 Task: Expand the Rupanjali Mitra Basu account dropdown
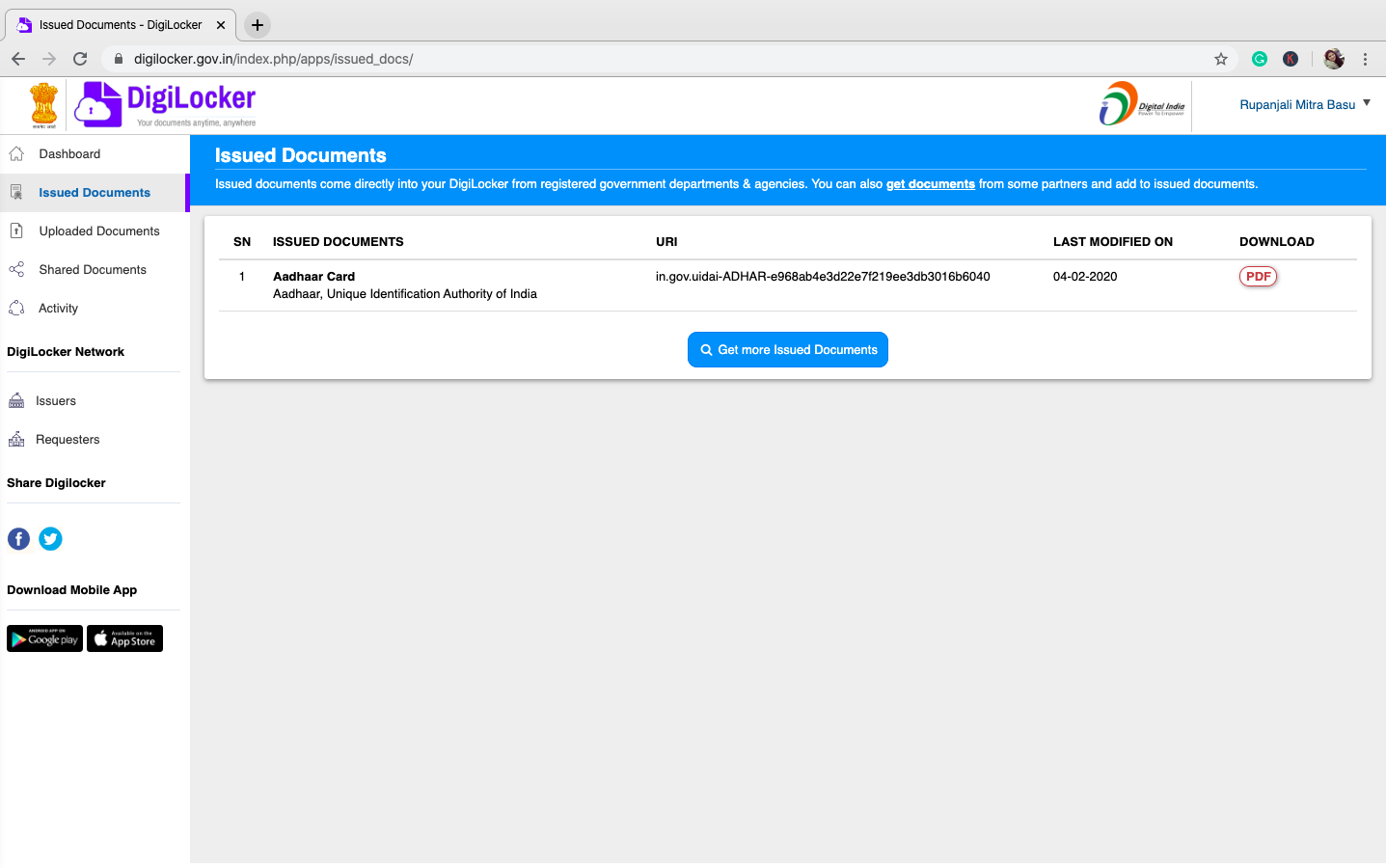(1305, 104)
